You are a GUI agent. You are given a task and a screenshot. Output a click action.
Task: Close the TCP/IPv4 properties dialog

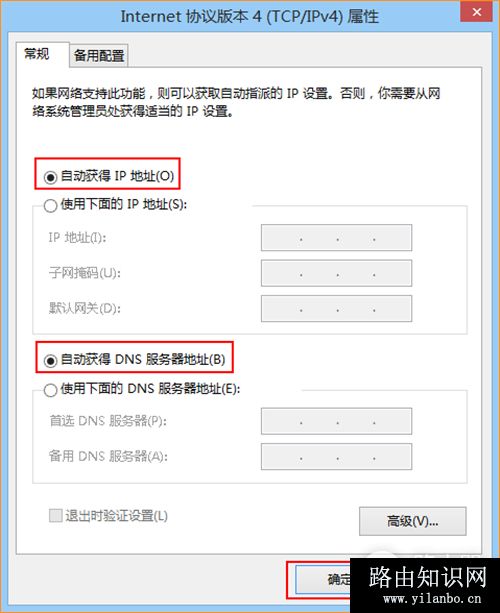click(477, 12)
